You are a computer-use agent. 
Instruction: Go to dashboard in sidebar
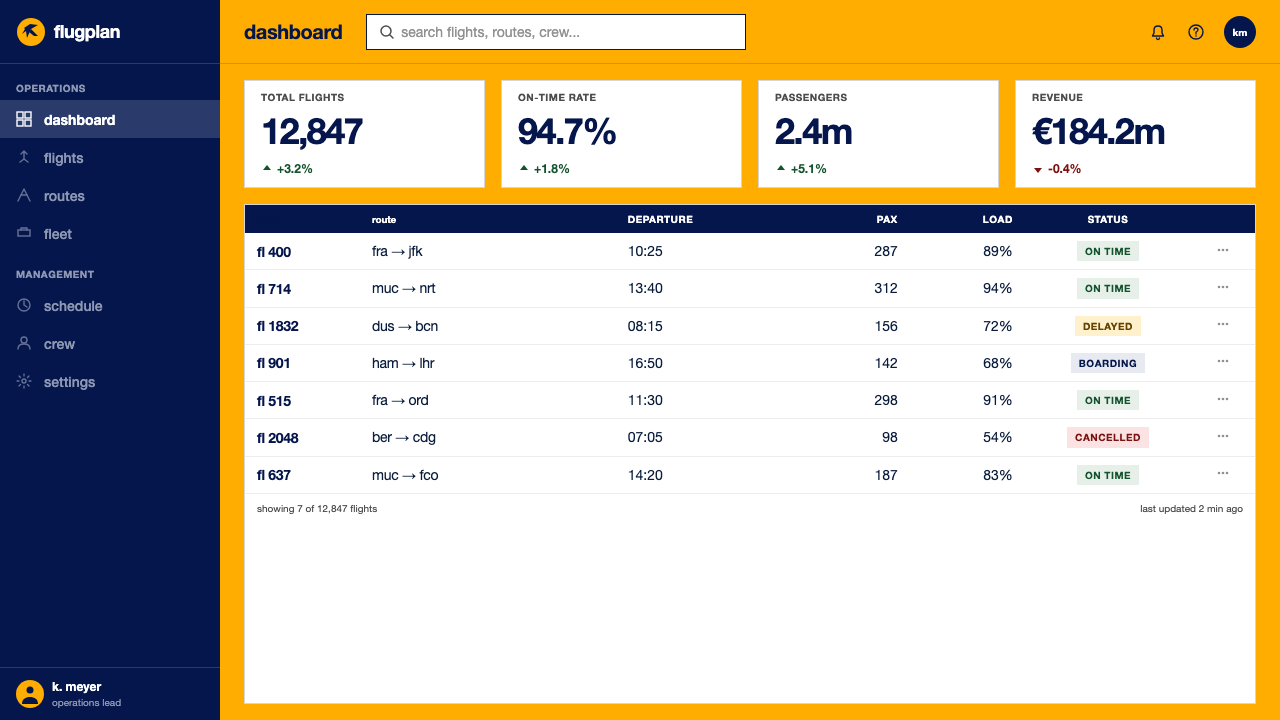click(x=110, y=119)
